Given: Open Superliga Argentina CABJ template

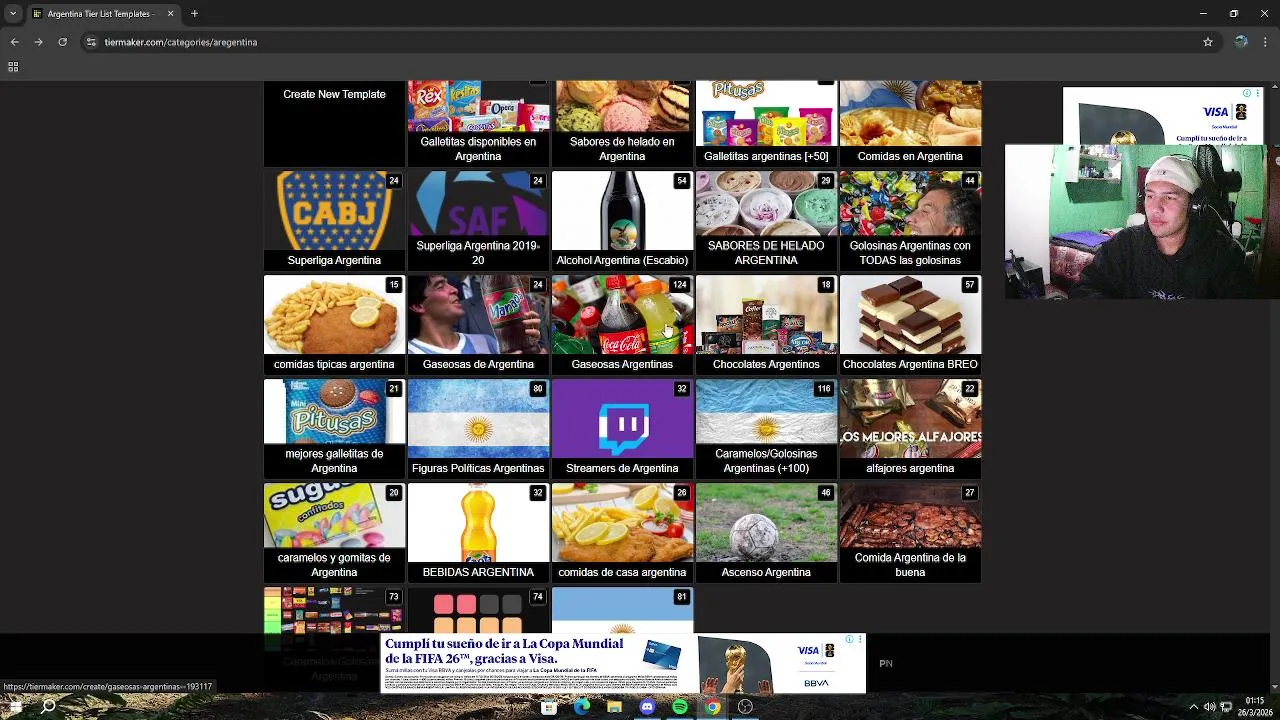Looking at the screenshot, I should click(334, 220).
